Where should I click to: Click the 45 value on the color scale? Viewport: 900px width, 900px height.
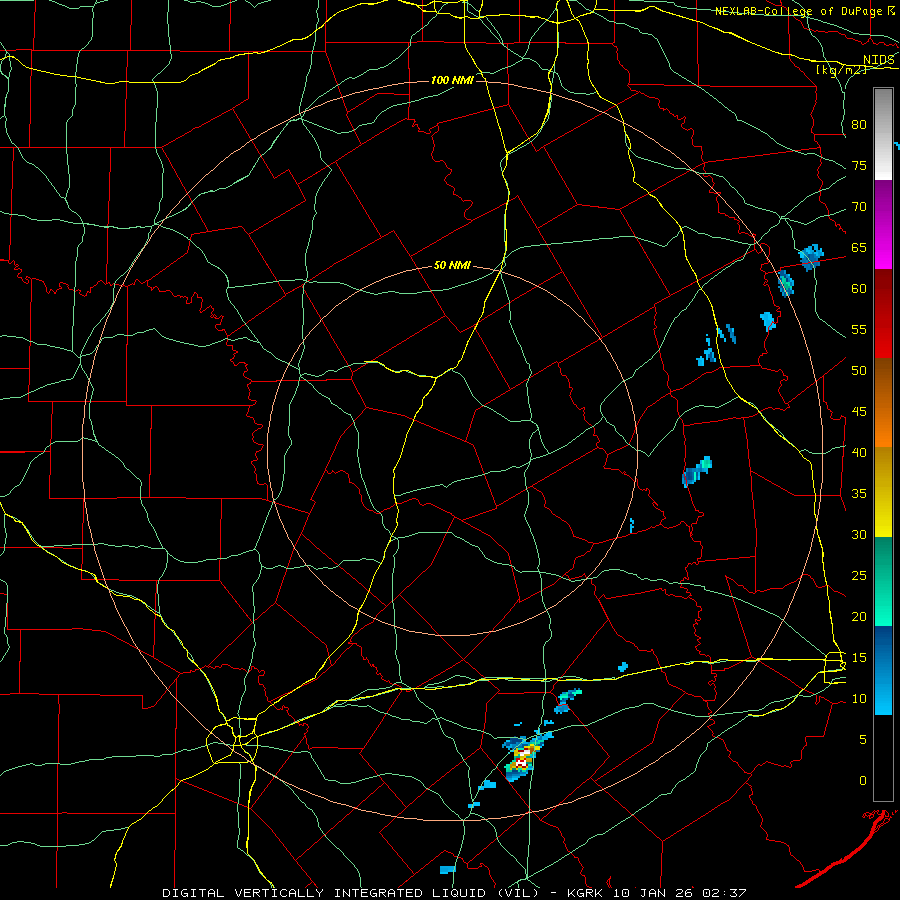click(859, 412)
